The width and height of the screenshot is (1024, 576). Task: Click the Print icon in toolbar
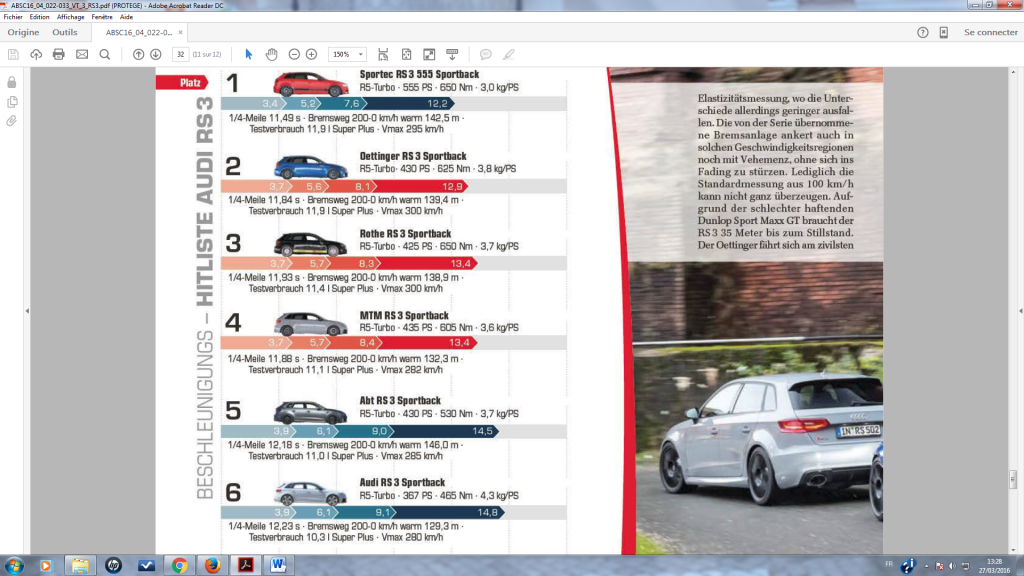tap(59, 54)
